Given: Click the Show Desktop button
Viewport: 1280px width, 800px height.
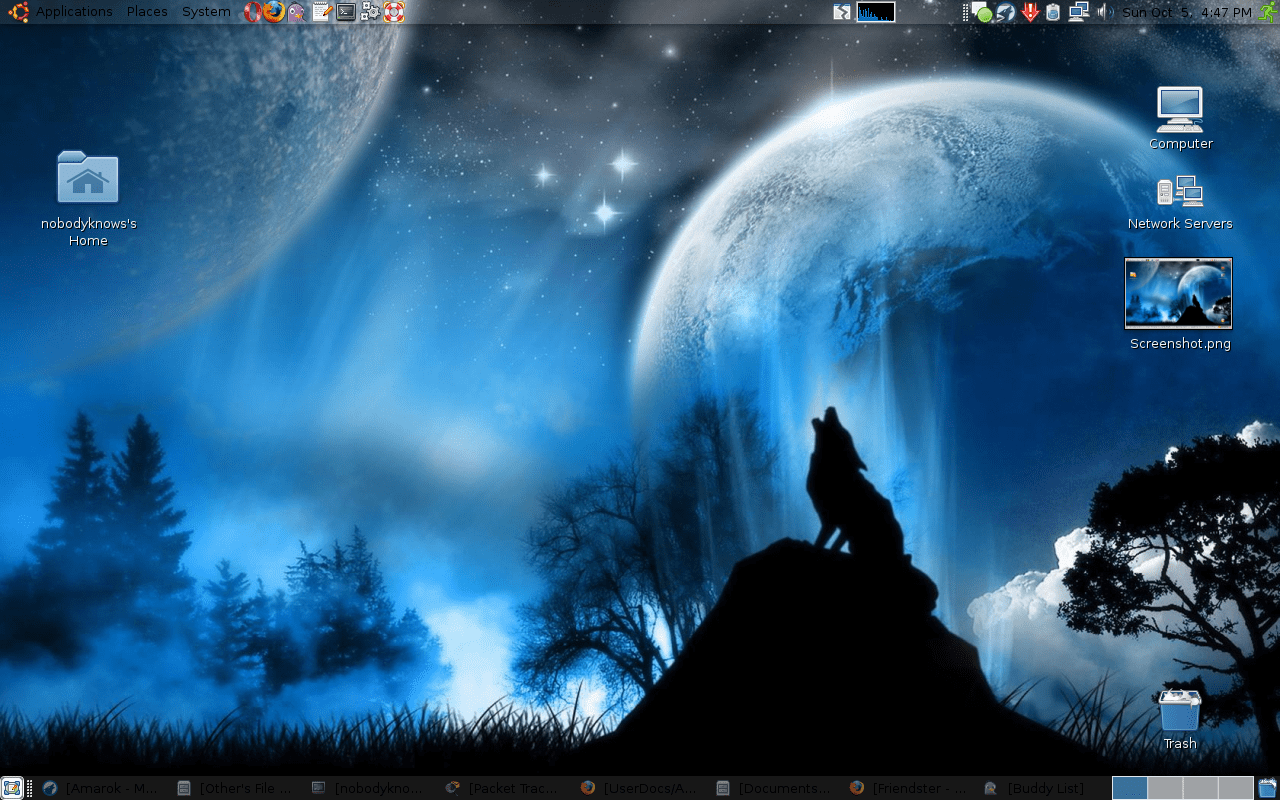Looking at the screenshot, I should 12,788.
